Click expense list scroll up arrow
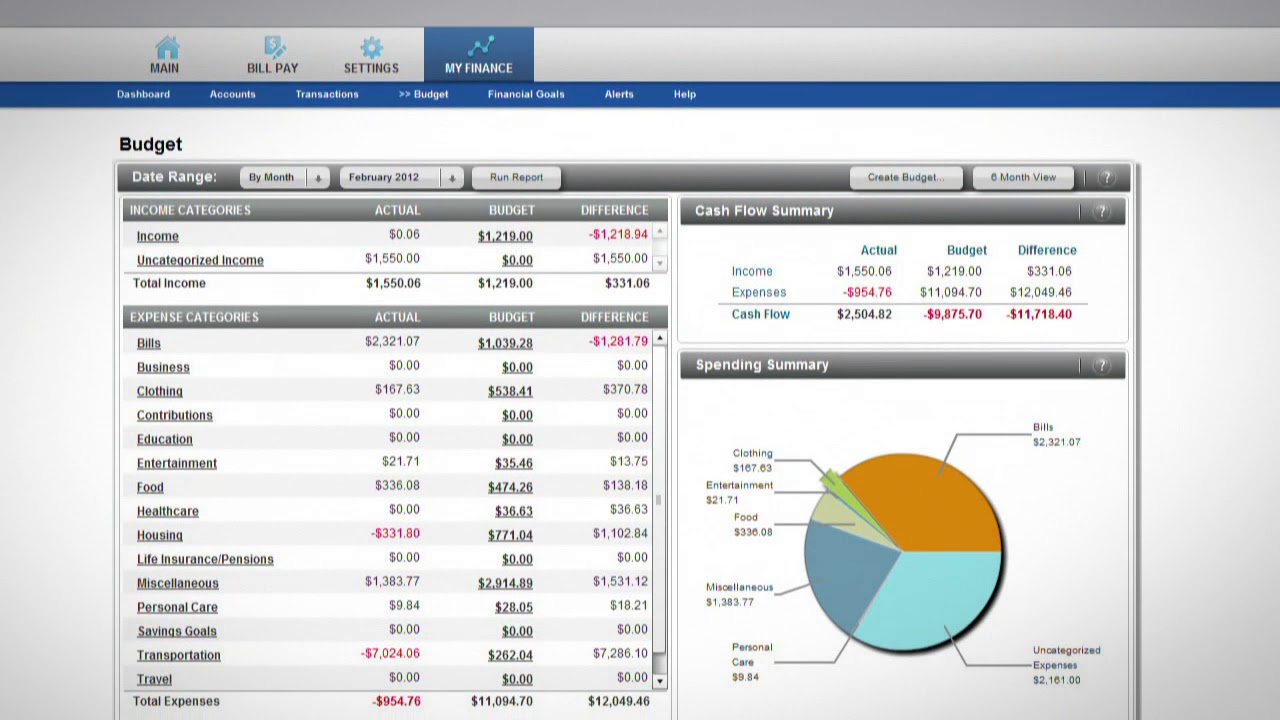The height and width of the screenshot is (720, 1280). 659,340
